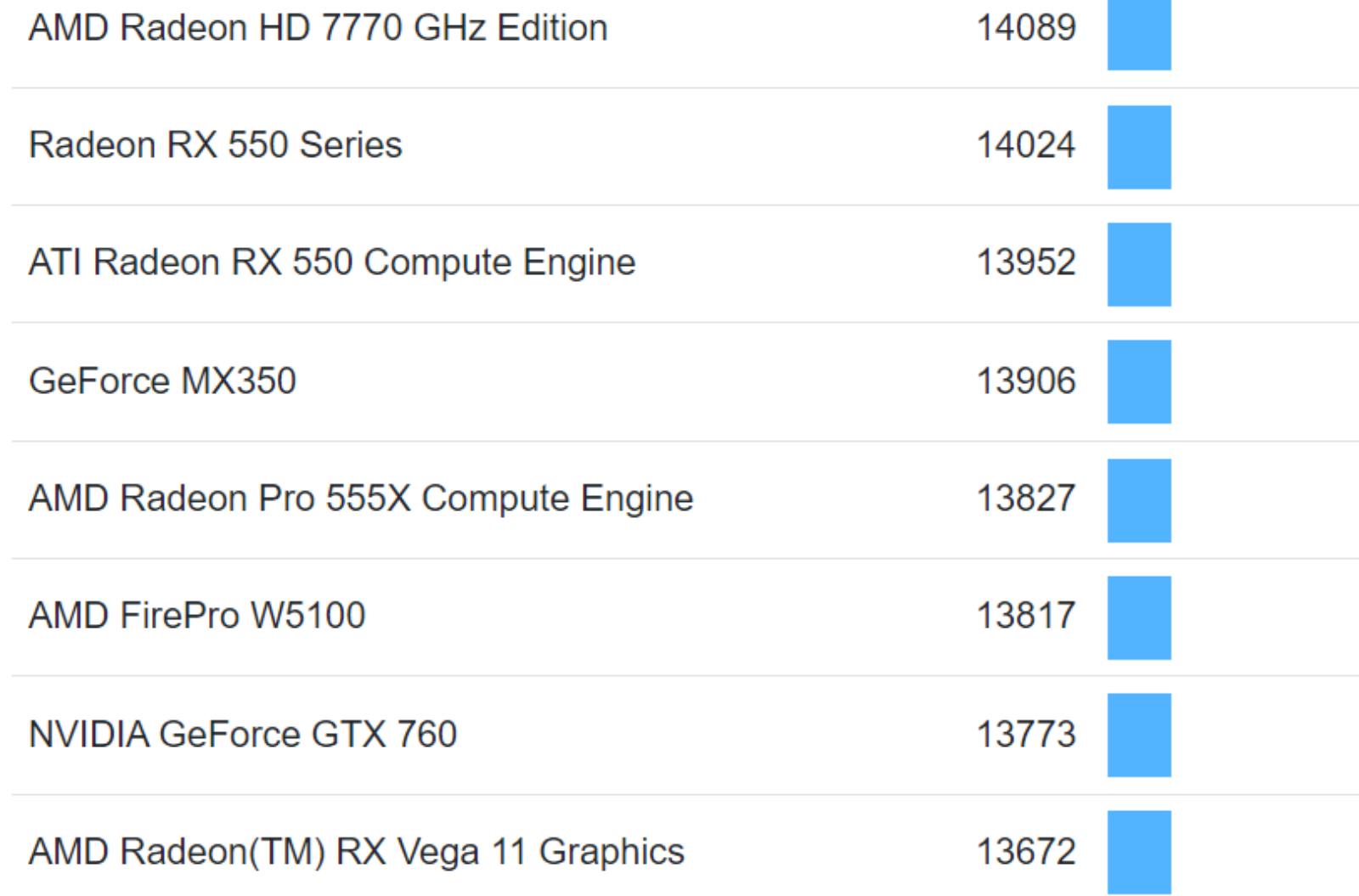Click the 13906 benchmark score
Image resolution: width=1359 pixels, height=896 pixels.
(1025, 380)
